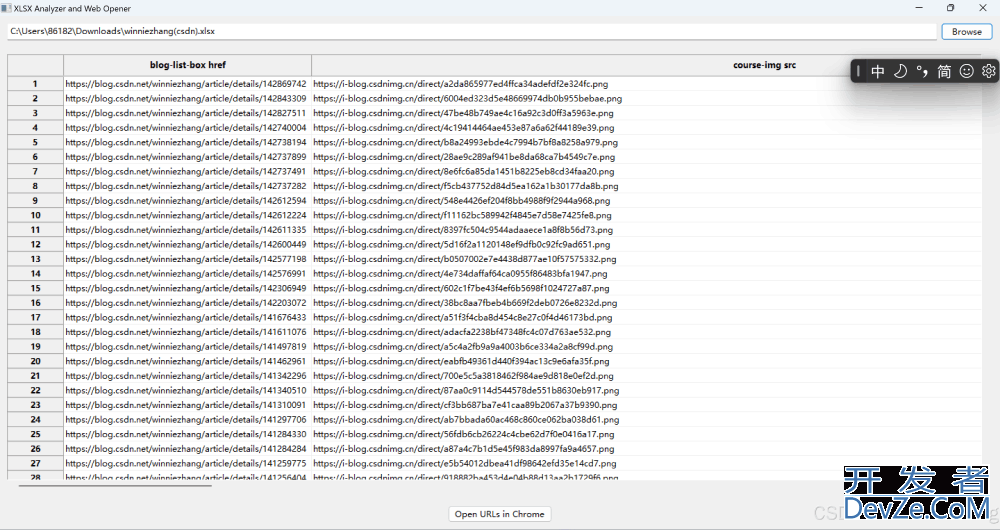This screenshot has height=530, width=1000.
Task: Click image URL starting 4c19414464
Action: click(464, 128)
